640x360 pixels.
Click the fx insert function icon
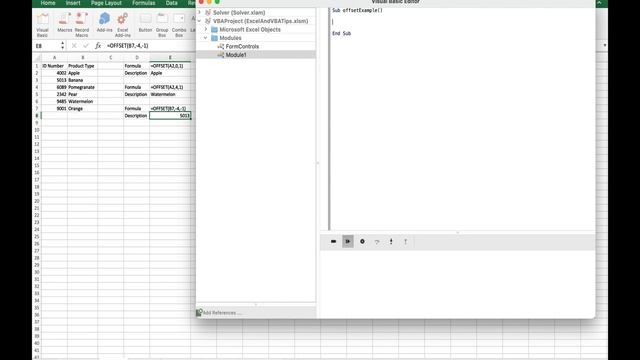pyautogui.click(x=98, y=46)
